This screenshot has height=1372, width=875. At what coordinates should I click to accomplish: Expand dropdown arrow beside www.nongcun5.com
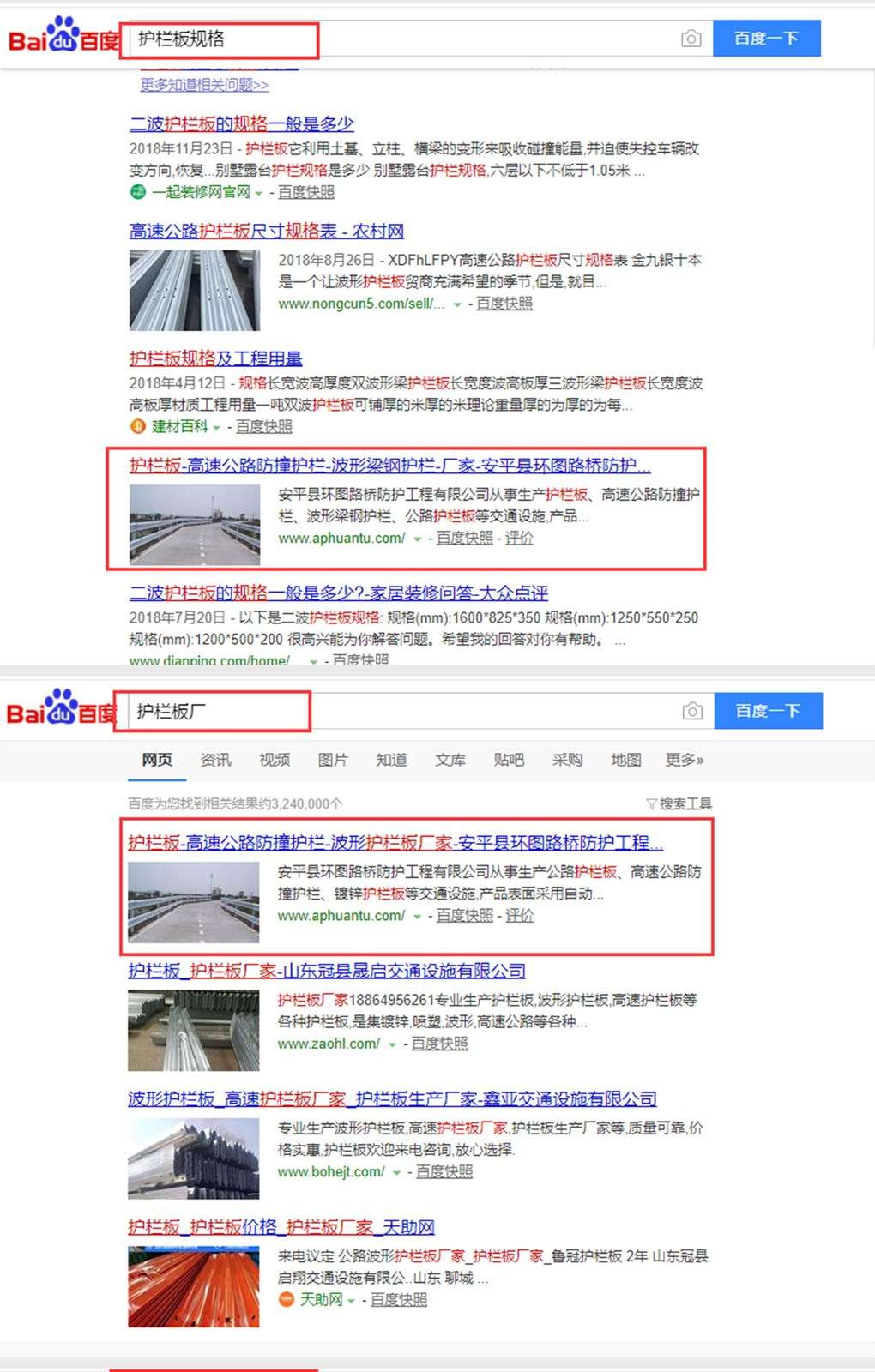click(457, 304)
